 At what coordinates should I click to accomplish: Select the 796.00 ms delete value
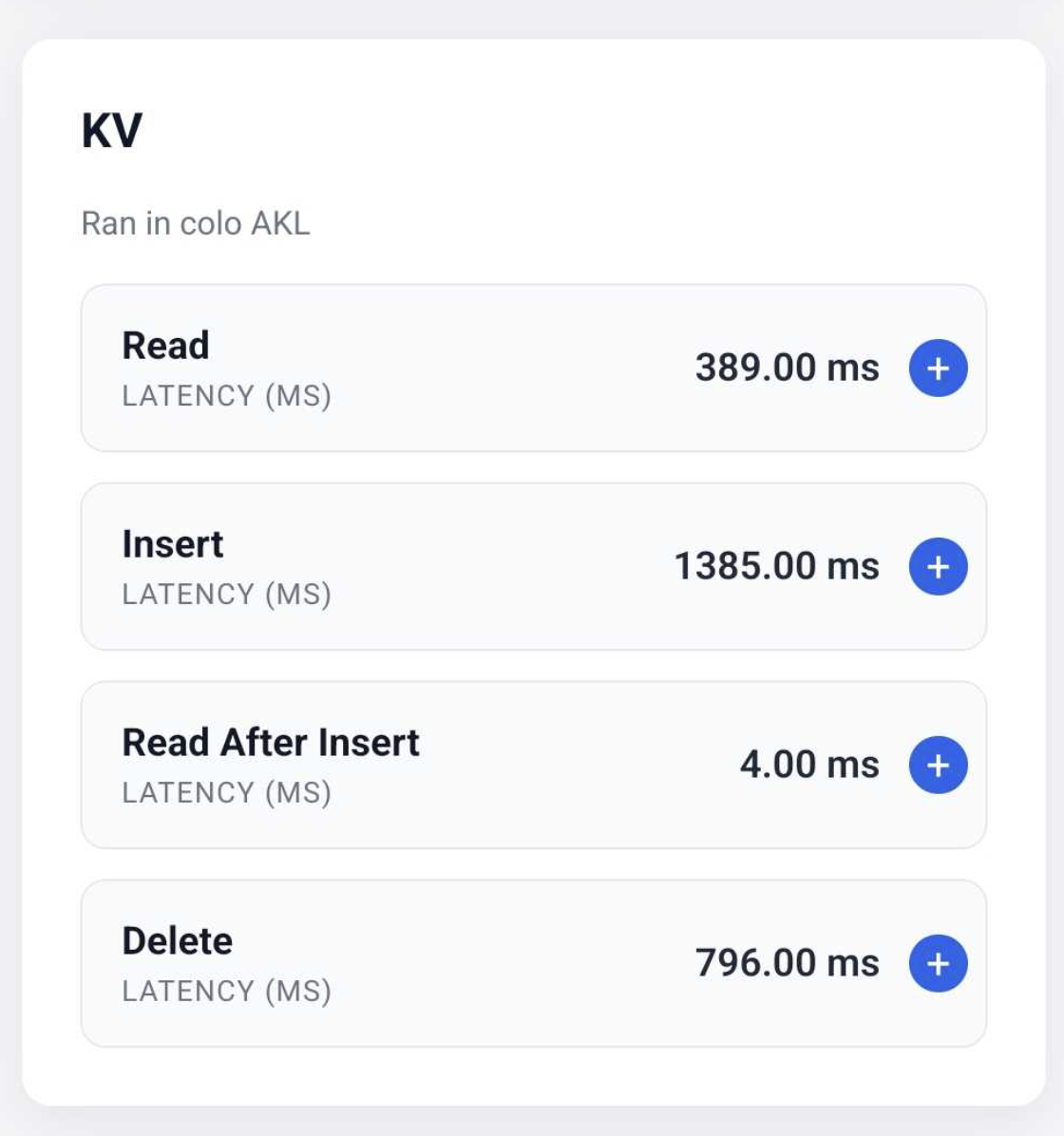pos(787,963)
